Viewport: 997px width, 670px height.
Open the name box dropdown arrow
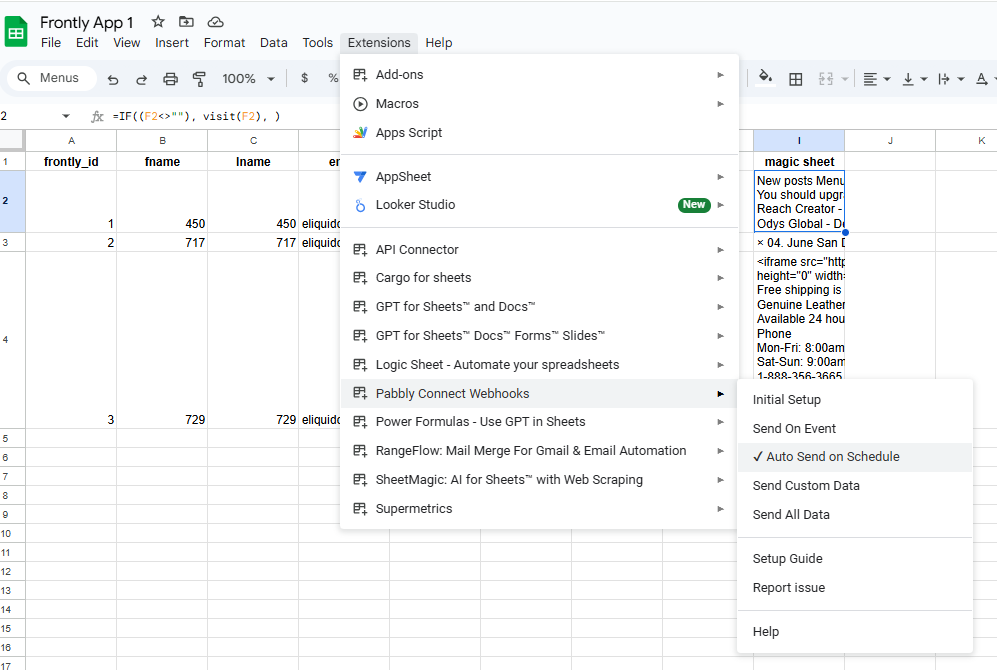65,116
